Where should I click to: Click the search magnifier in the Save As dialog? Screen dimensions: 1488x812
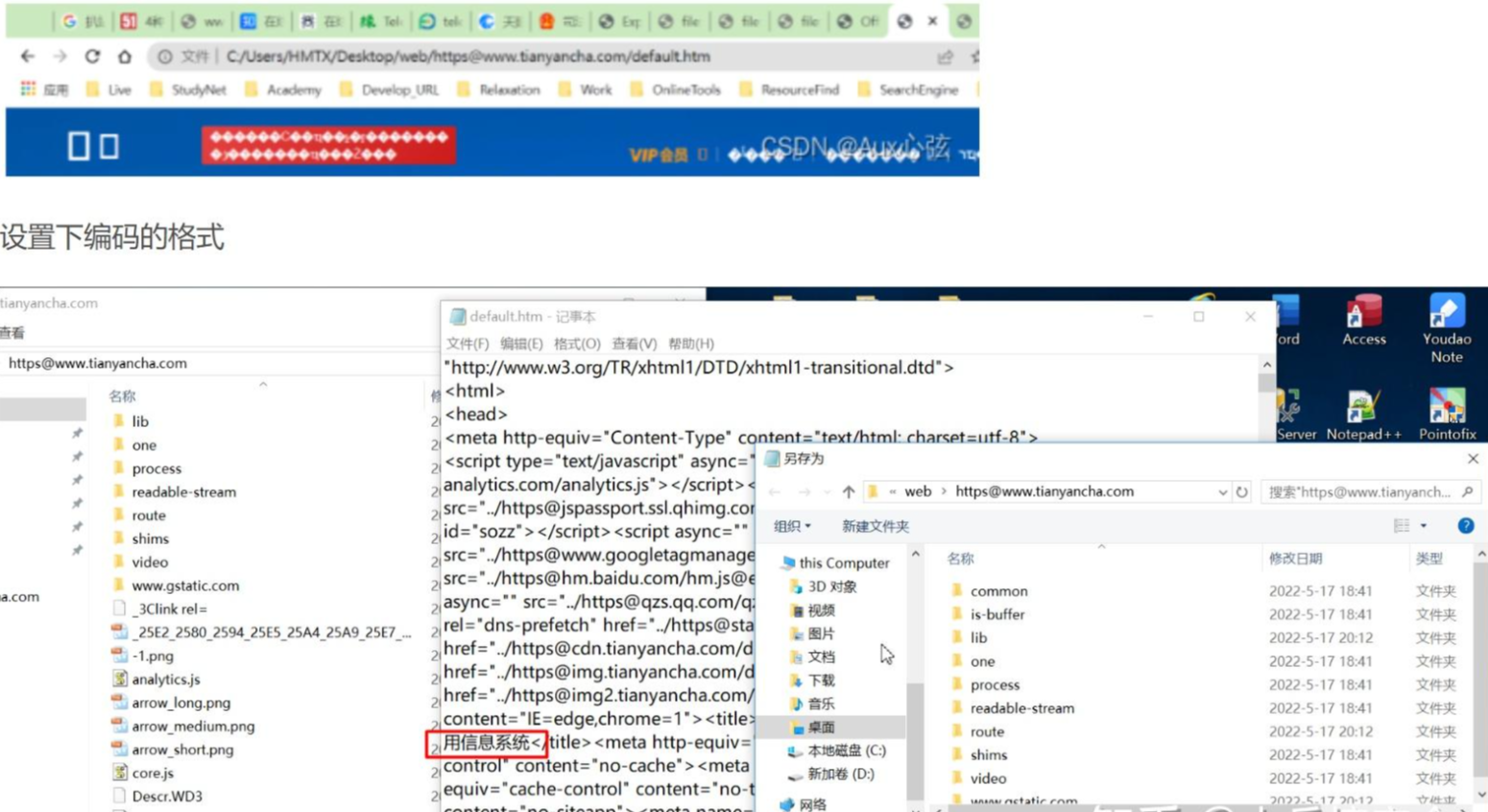click(1467, 491)
